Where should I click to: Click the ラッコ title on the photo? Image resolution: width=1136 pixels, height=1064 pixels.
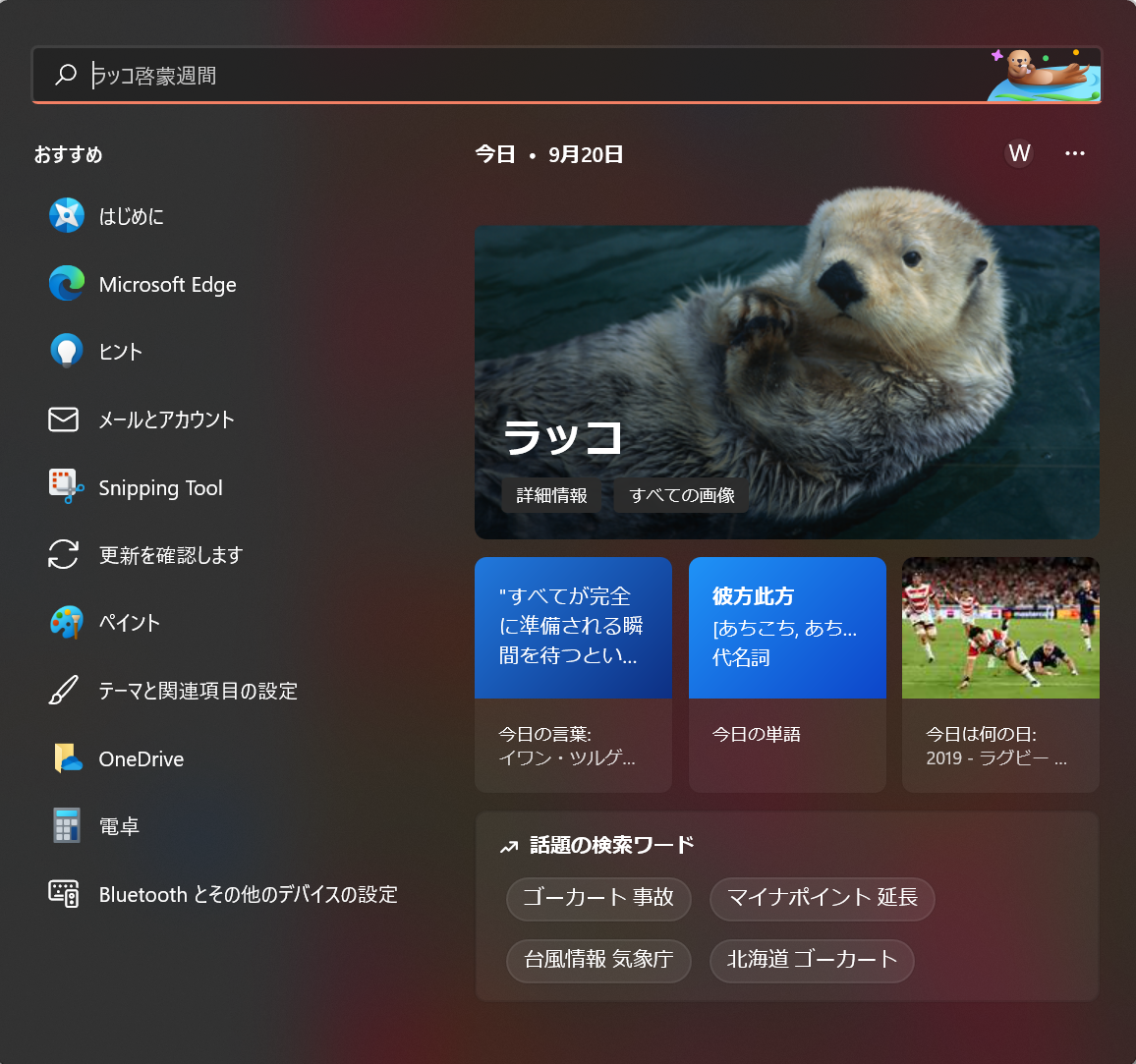(x=563, y=437)
